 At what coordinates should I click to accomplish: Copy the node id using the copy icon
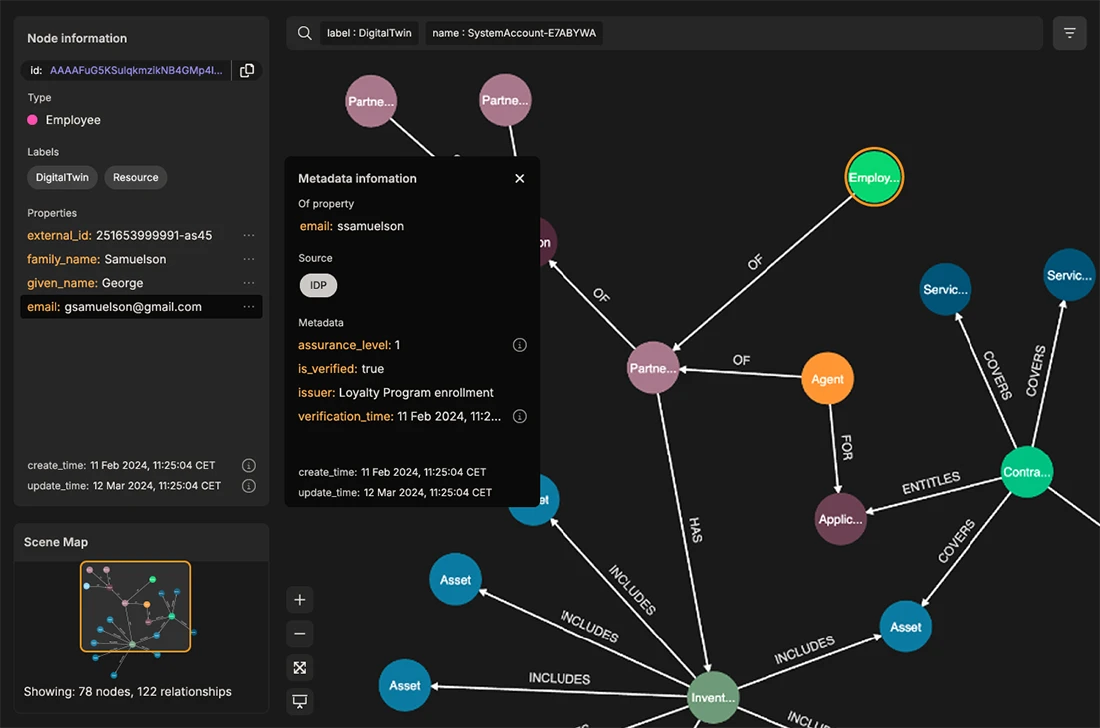[x=247, y=70]
